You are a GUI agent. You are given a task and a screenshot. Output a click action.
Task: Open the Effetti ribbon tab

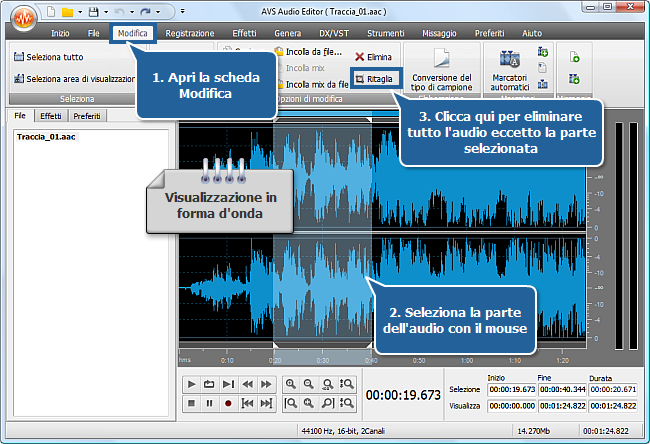click(x=243, y=33)
